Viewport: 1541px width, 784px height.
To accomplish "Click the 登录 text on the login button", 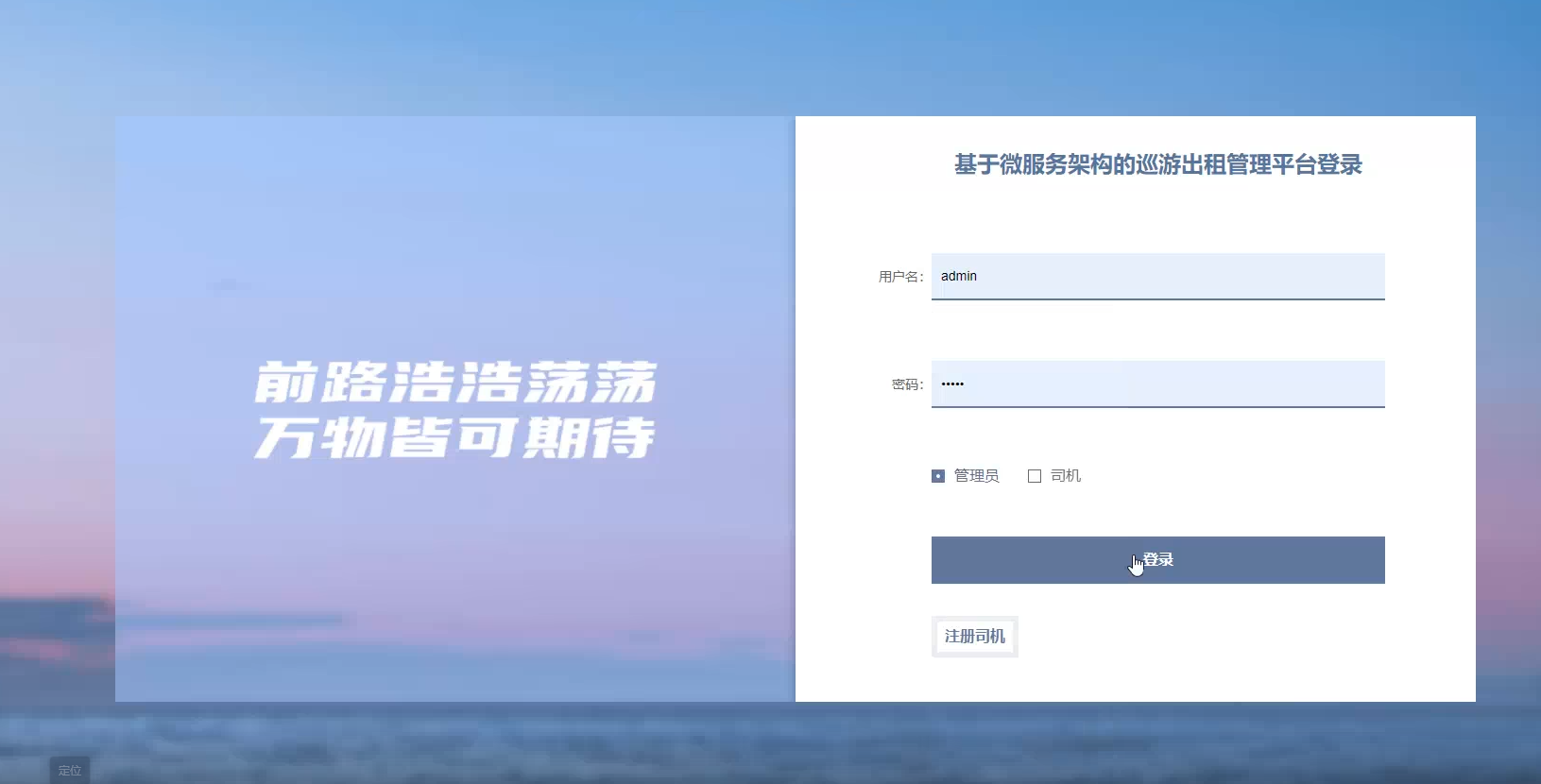I will pos(1158,560).
